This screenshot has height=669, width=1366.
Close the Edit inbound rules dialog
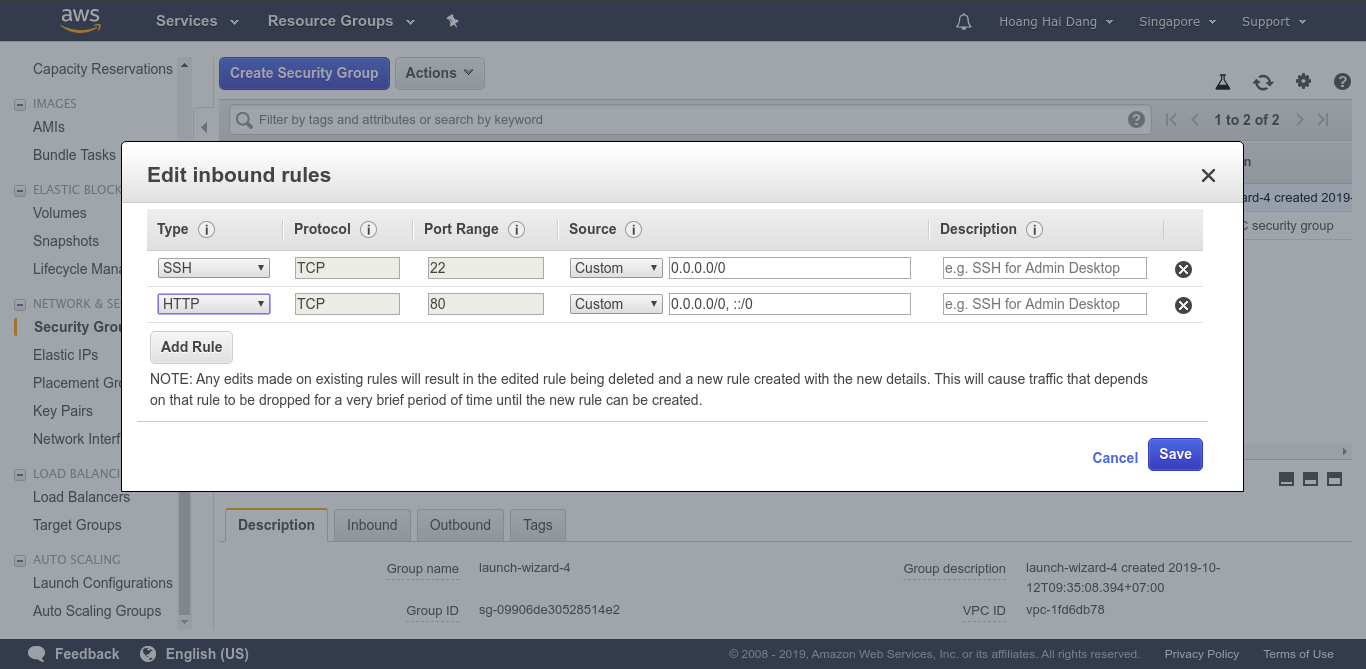click(x=1208, y=176)
